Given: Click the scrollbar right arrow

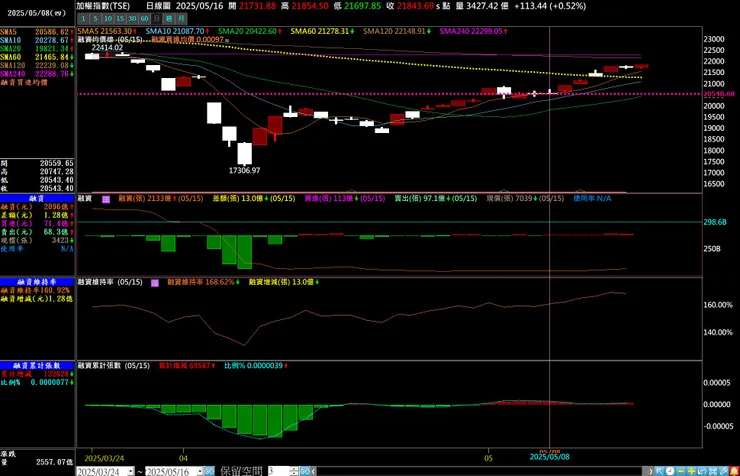Looking at the screenshot, I should [650, 471].
